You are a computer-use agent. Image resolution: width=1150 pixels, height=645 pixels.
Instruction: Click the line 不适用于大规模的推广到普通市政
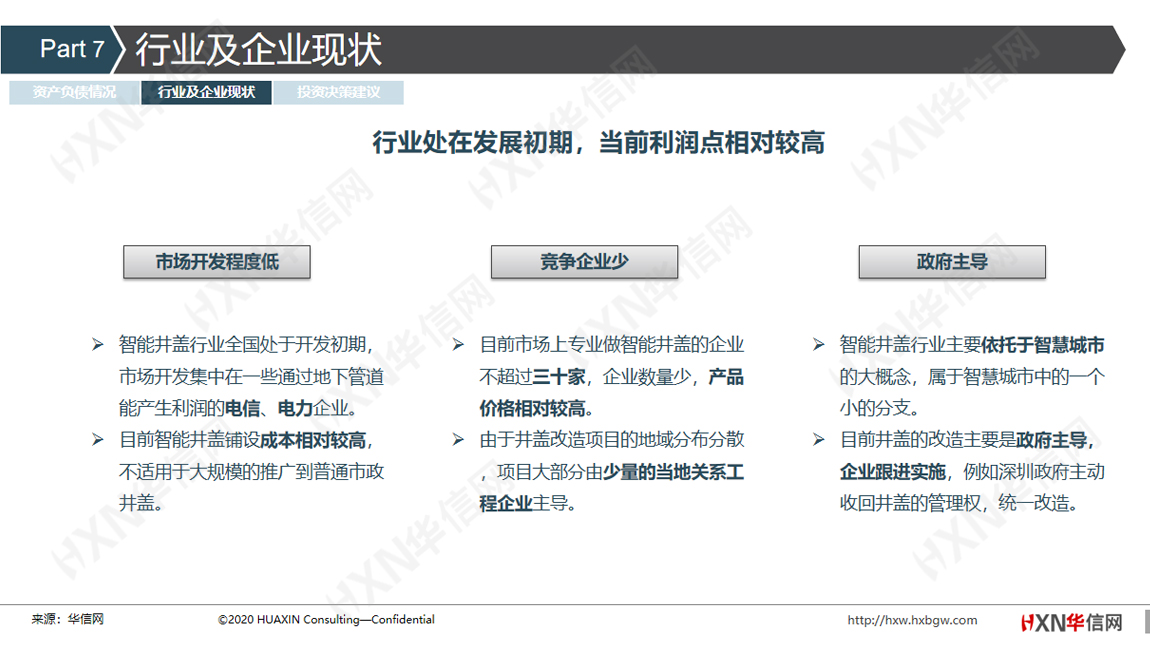coord(252,472)
